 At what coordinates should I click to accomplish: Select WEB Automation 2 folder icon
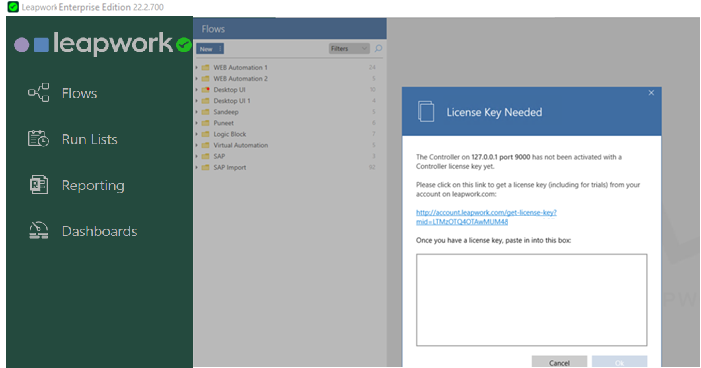[206, 79]
